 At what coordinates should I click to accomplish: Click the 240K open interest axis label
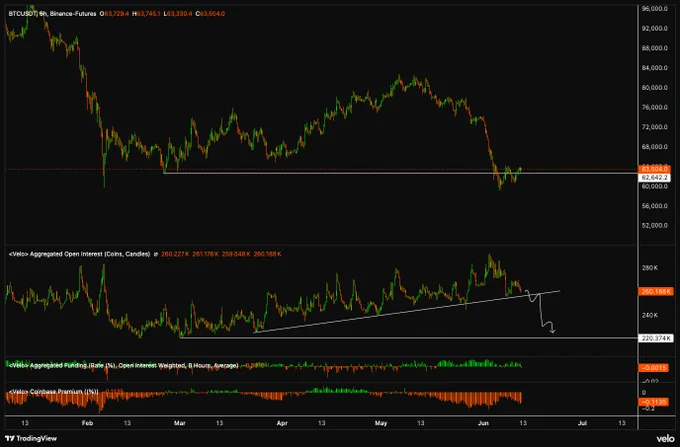(650, 315)
